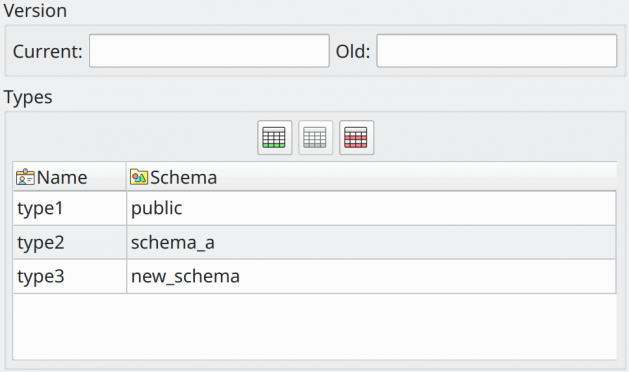Click empty area below the type3 row
The height and width of the screenshot is (372, 629).
click(314, 326)
